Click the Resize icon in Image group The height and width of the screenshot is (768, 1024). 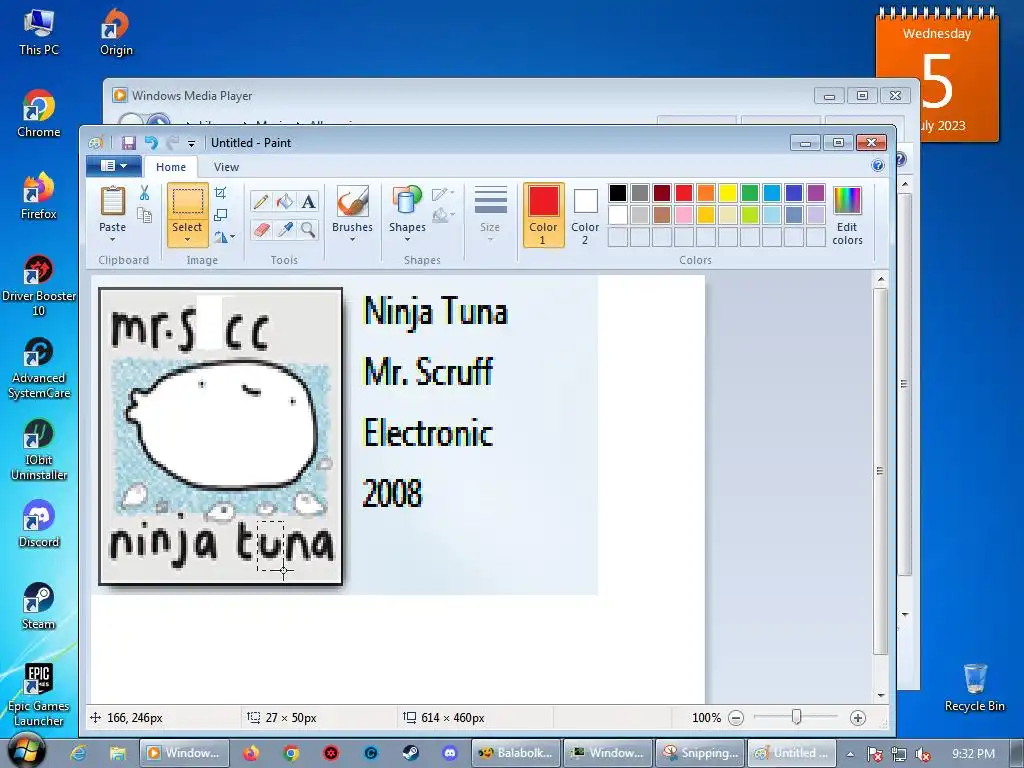click(221, 215)
